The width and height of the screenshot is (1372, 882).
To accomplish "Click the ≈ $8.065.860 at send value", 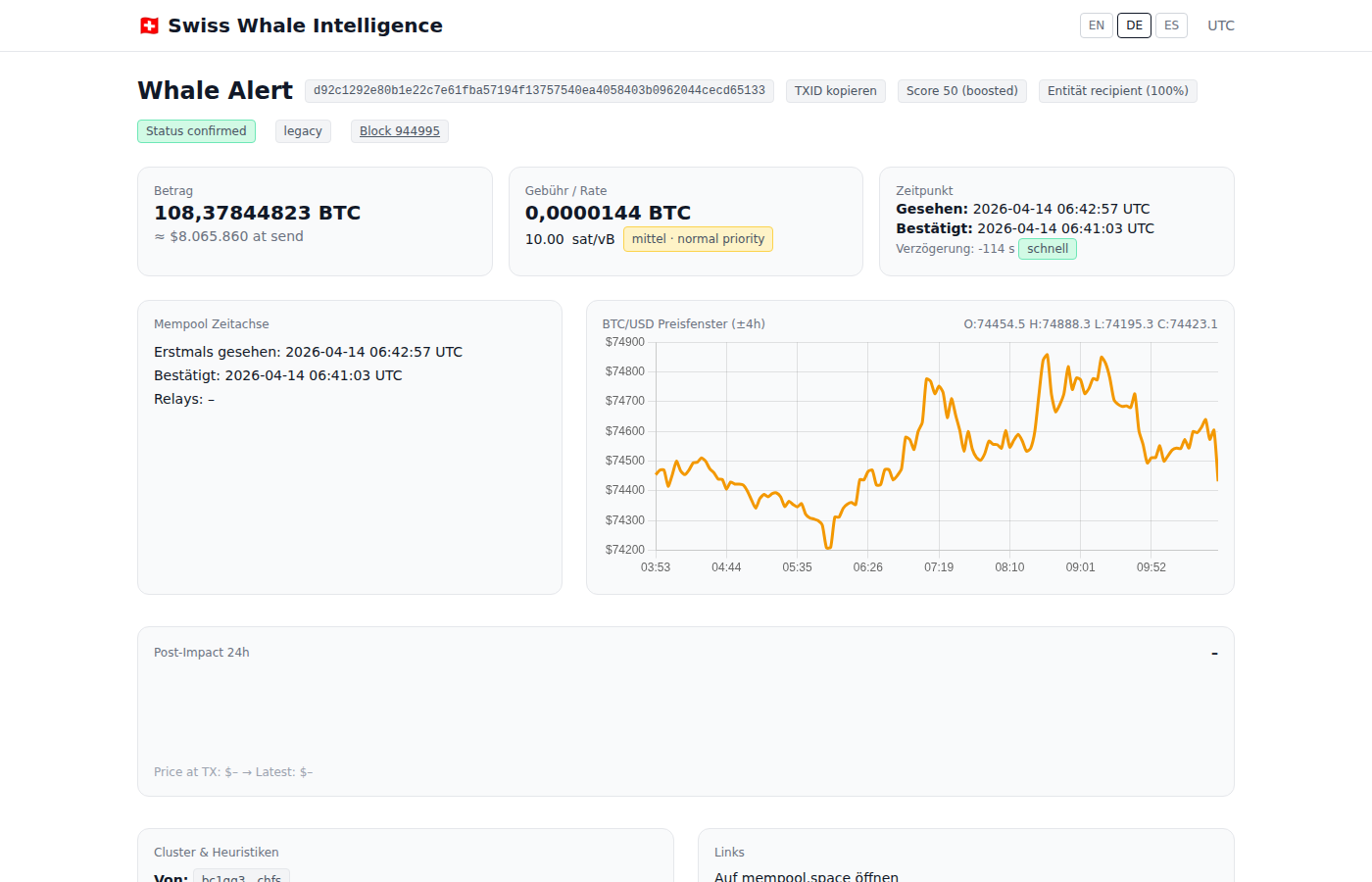I will click(228, 236).
